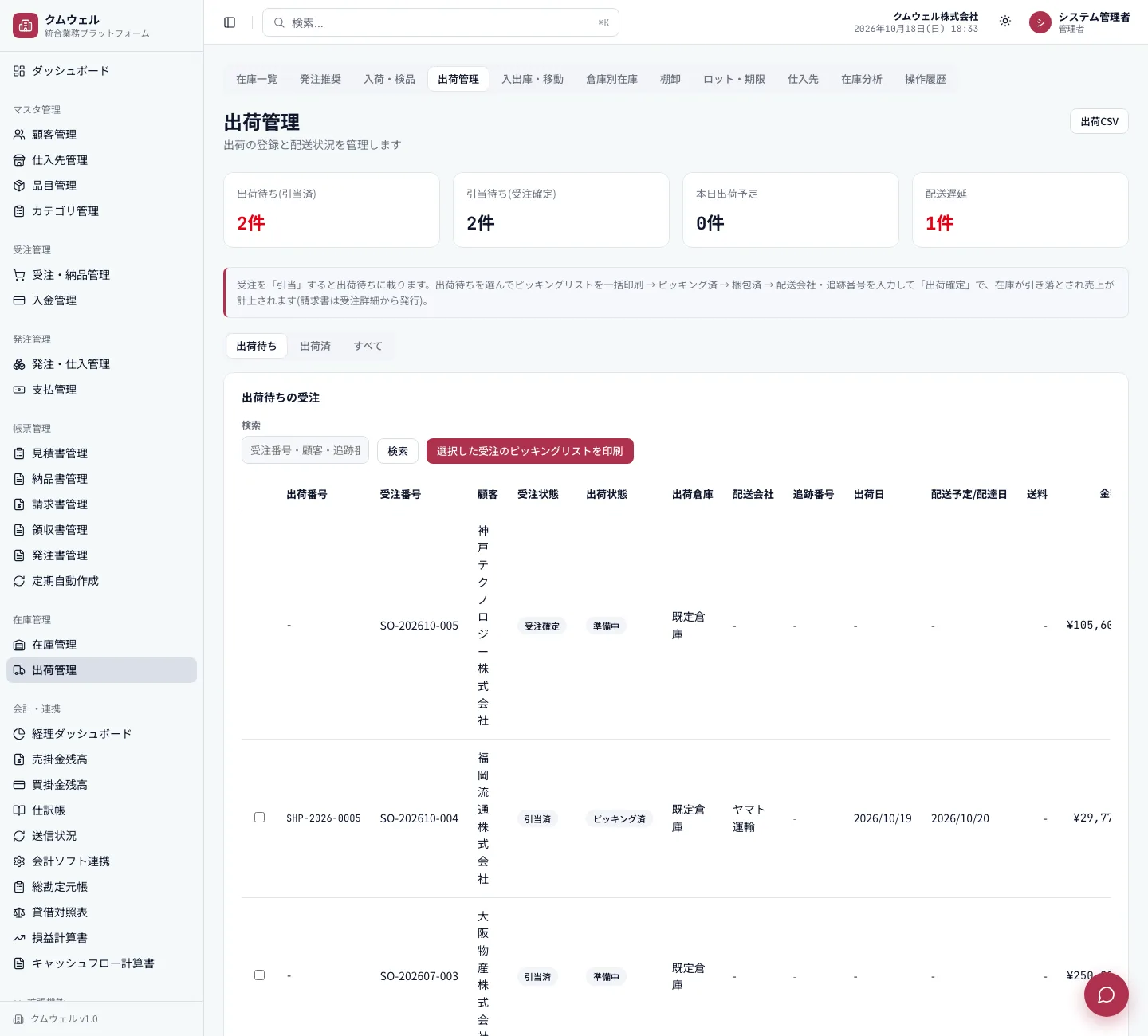
Task: Focus the top global search box
Action: pyautogui.click(x=441, y=22)
